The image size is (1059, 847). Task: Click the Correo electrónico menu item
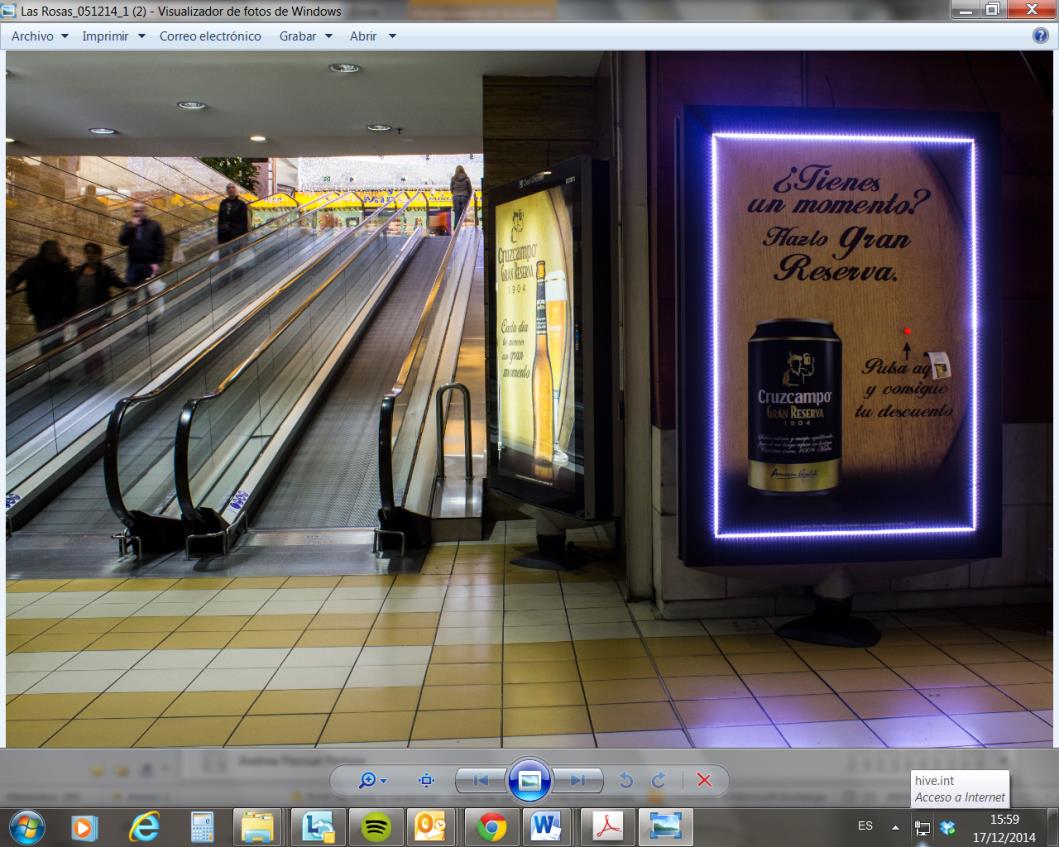tap(210, 36)
